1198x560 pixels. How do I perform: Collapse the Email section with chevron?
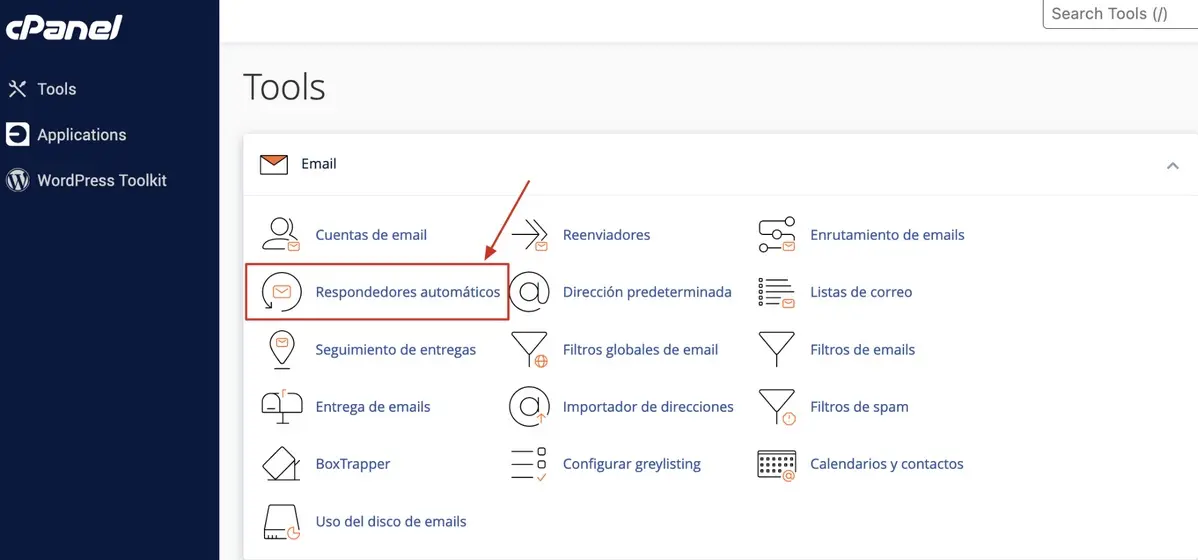[x=1172, y=165]
